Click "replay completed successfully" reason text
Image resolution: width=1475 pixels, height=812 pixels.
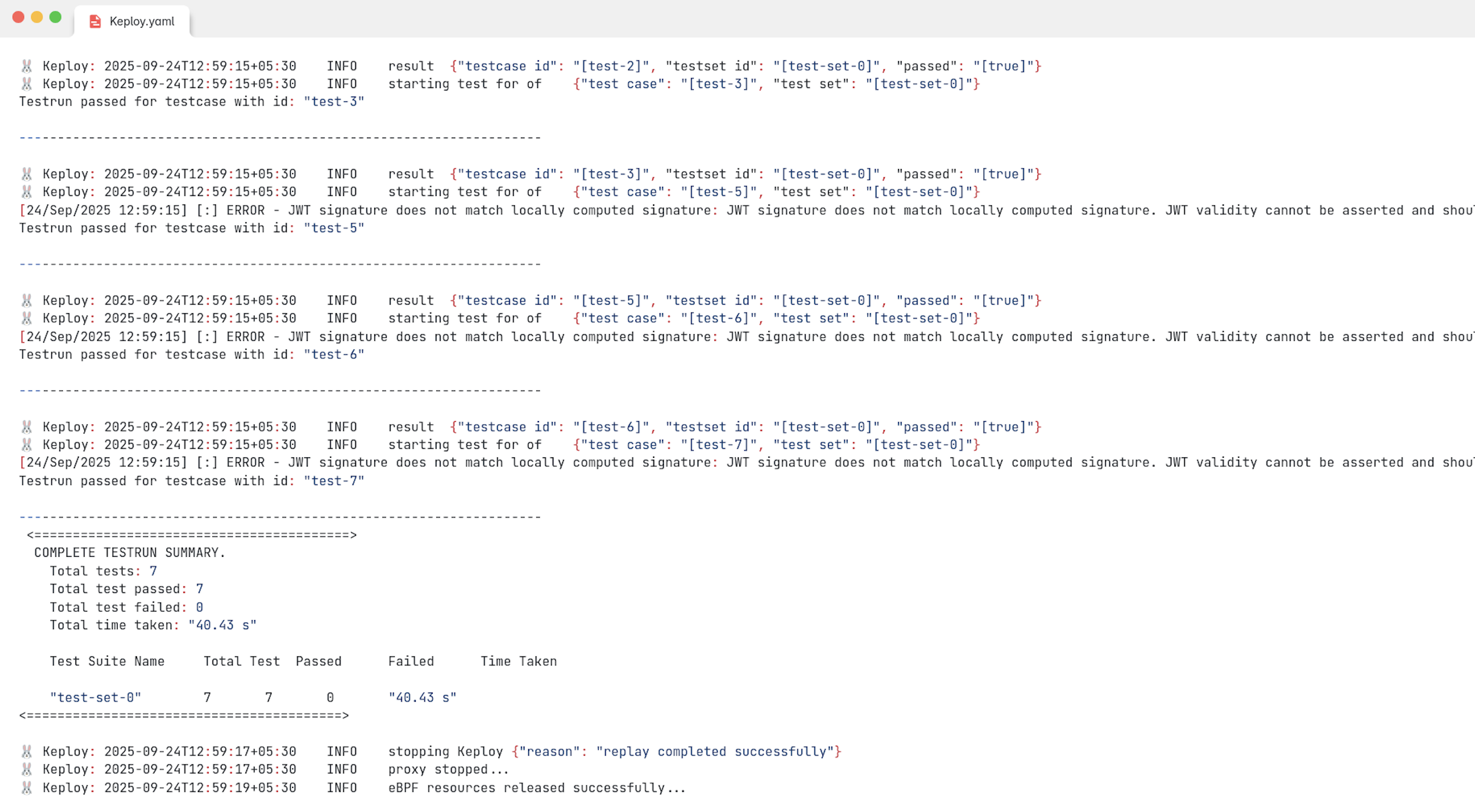(715, 752)
